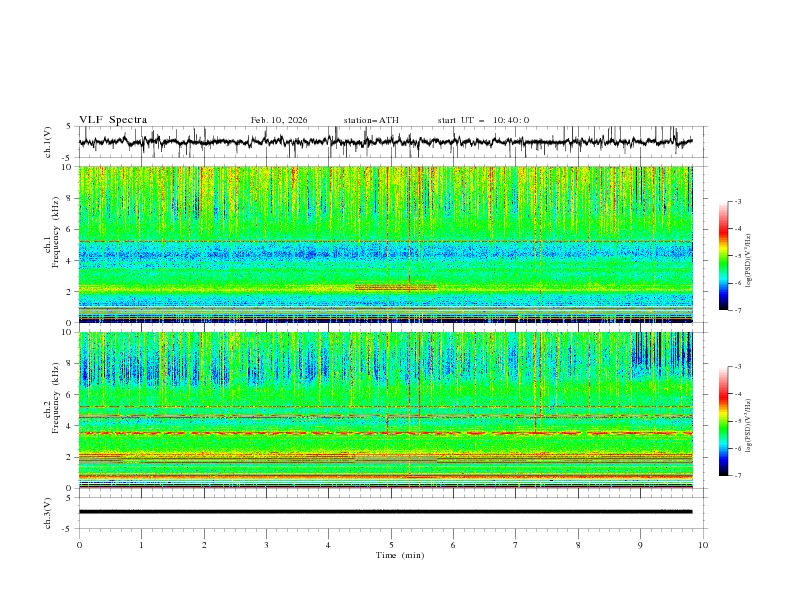This screenshot has width=792, height=612.
Task: Click inside the ch.2 spectrogram panel
Action: [385, 410]
